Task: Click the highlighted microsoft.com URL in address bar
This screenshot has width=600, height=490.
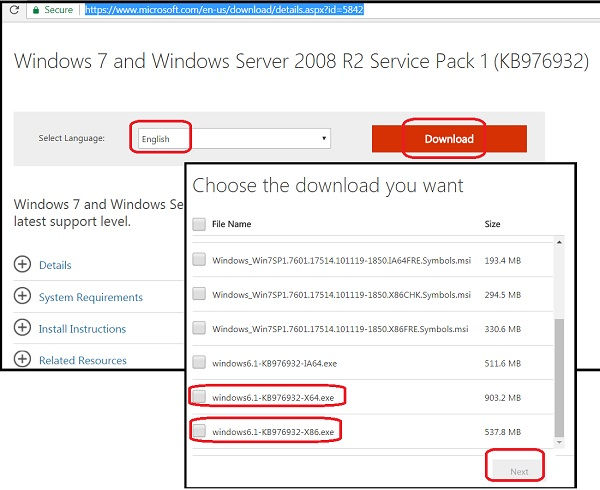Action: [x=224, y=10]
